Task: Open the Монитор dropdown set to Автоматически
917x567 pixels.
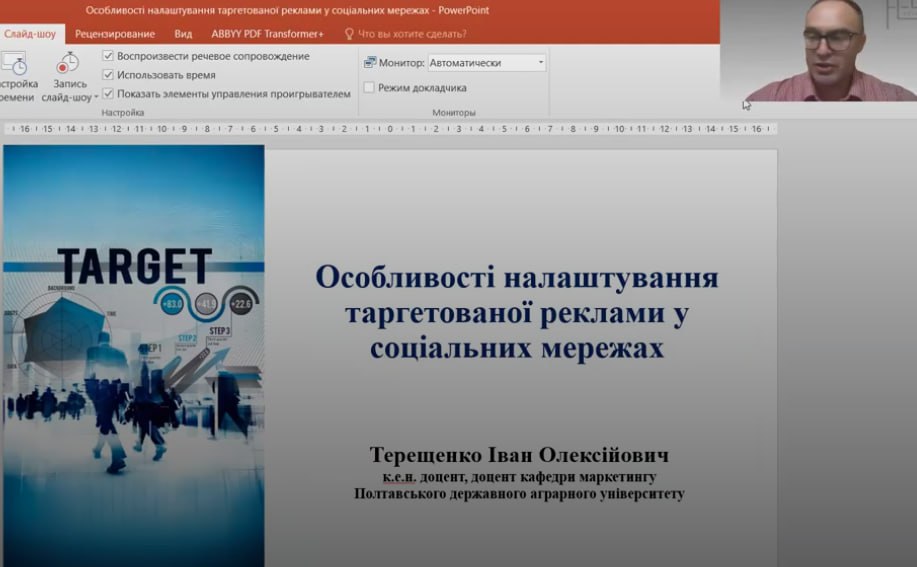Action: (x=541, y=62)
